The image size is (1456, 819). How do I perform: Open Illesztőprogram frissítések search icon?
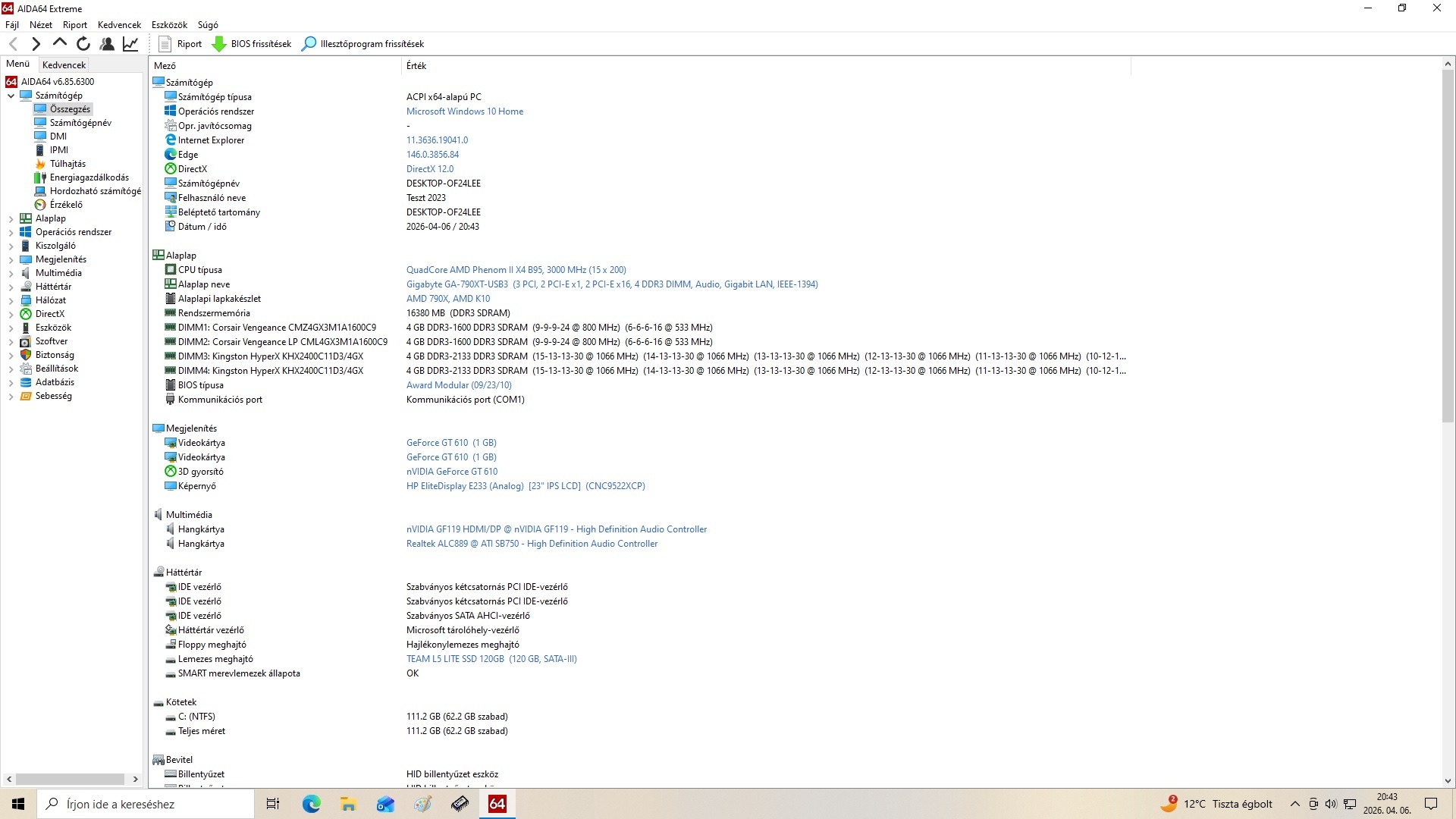[x=309, y=44]
